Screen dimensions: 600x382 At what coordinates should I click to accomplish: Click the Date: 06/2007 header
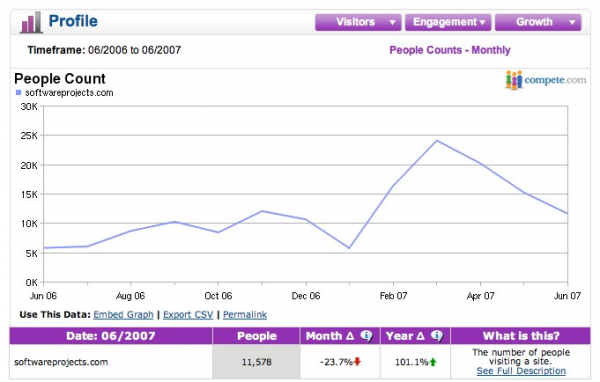(x=111, y=336)
